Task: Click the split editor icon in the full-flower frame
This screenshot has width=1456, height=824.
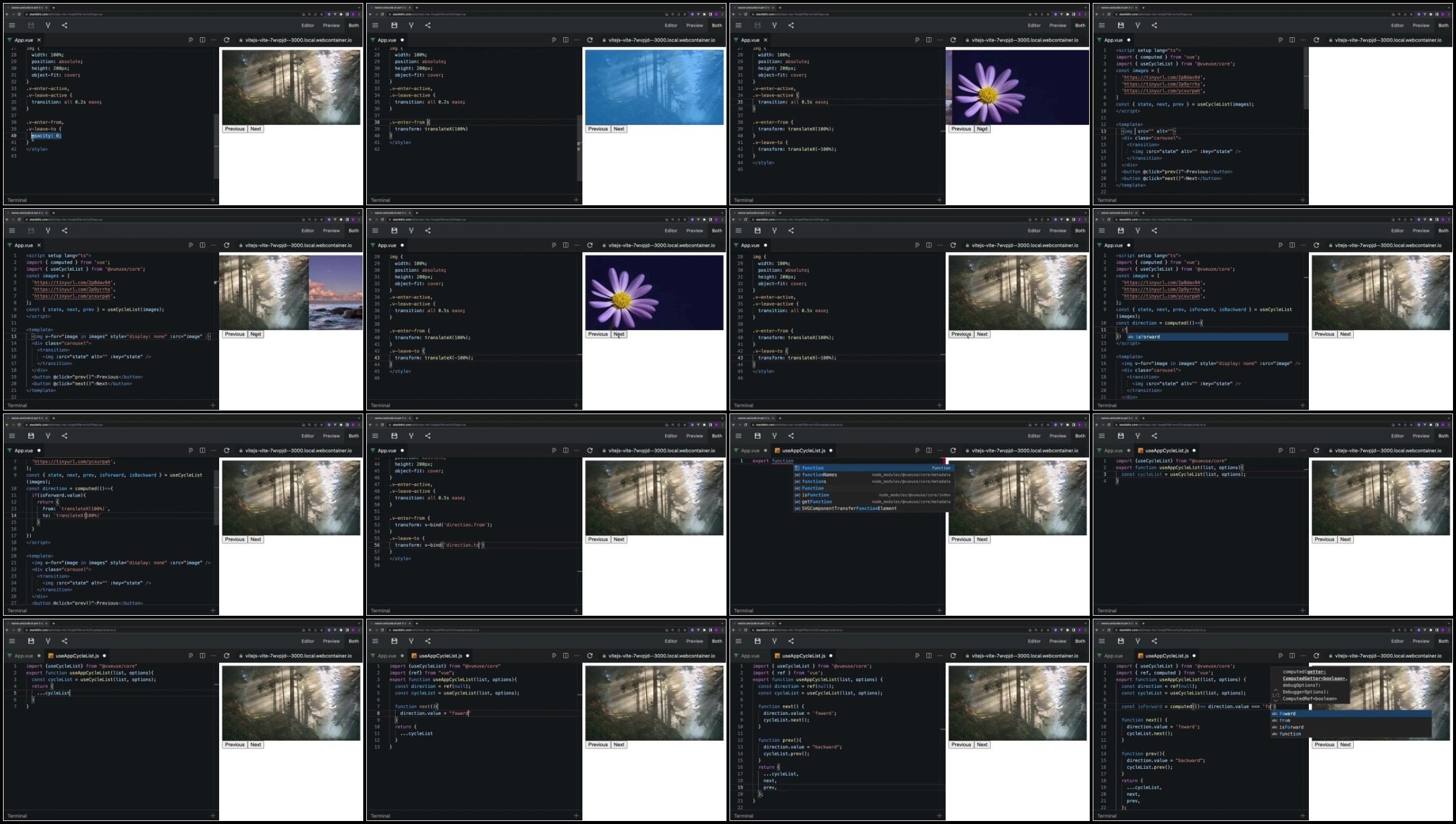Action: click(x=566, y=245)
